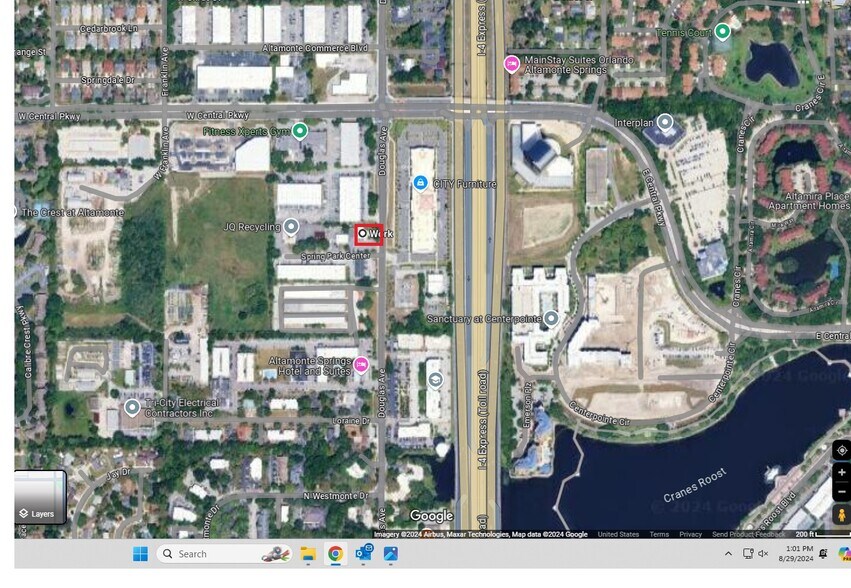Zoom in with the plus button
The image size is (851, 588).
[x=842, y=472]
